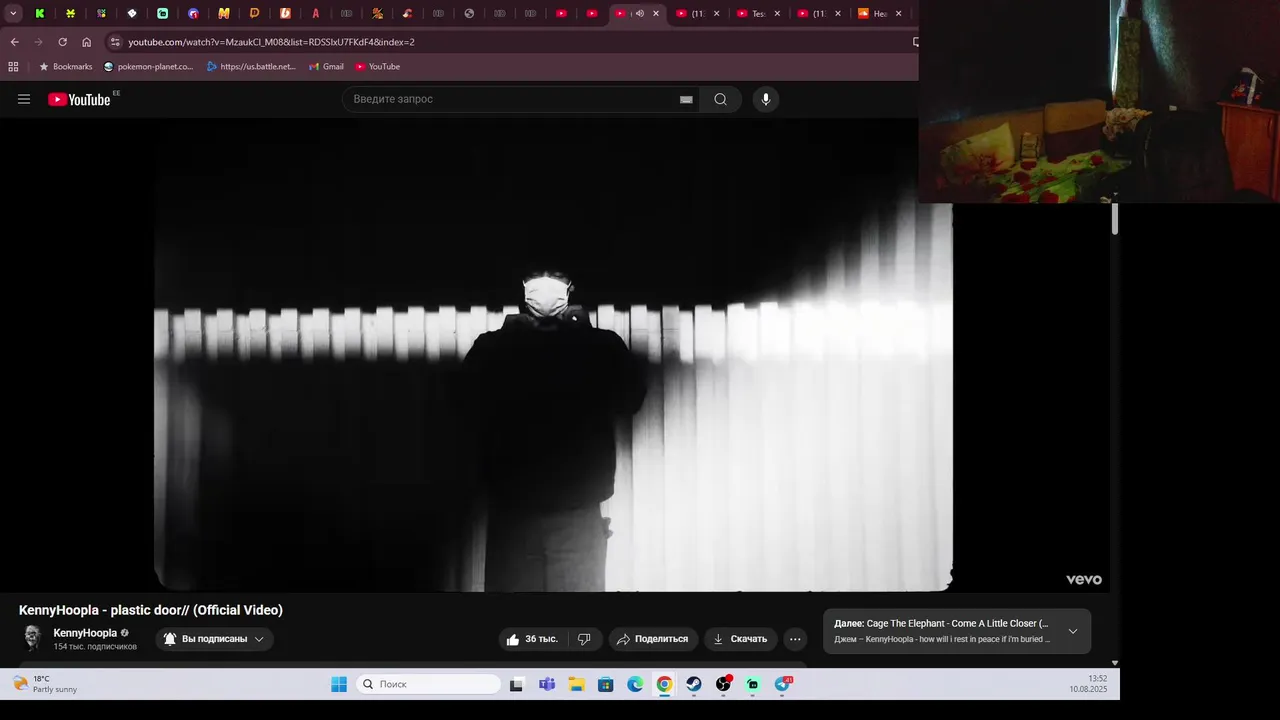This screenshot has height=720, width=1280.
Task: Switch to the yellow M pinned tab
Action: point(223,13)
